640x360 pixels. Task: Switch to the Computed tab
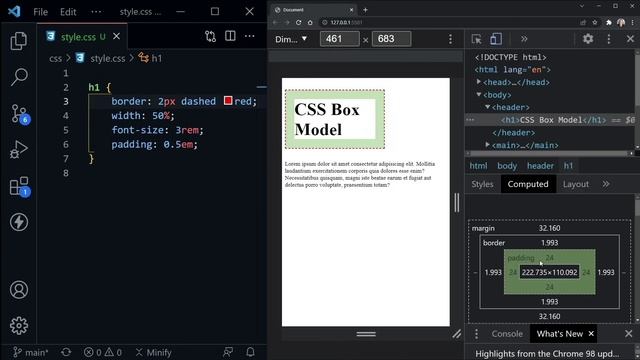tap(528, 184)
